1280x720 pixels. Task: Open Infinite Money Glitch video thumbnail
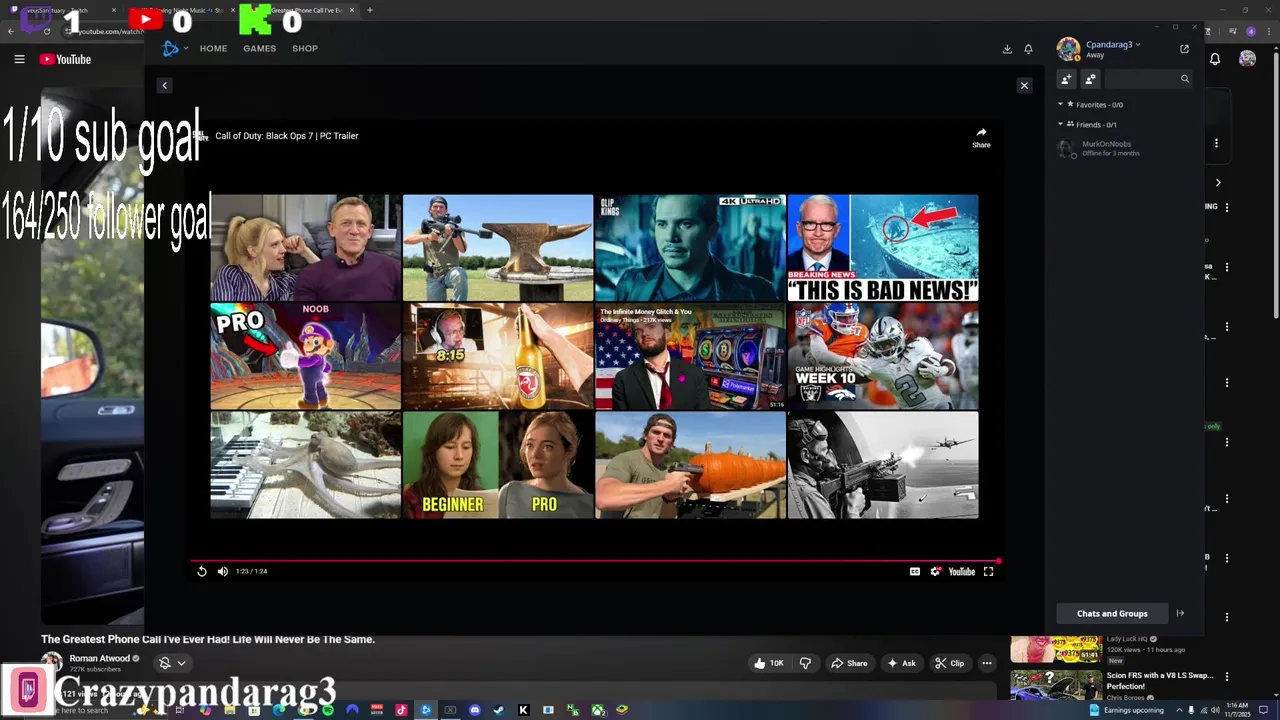(x=690, y=356)
